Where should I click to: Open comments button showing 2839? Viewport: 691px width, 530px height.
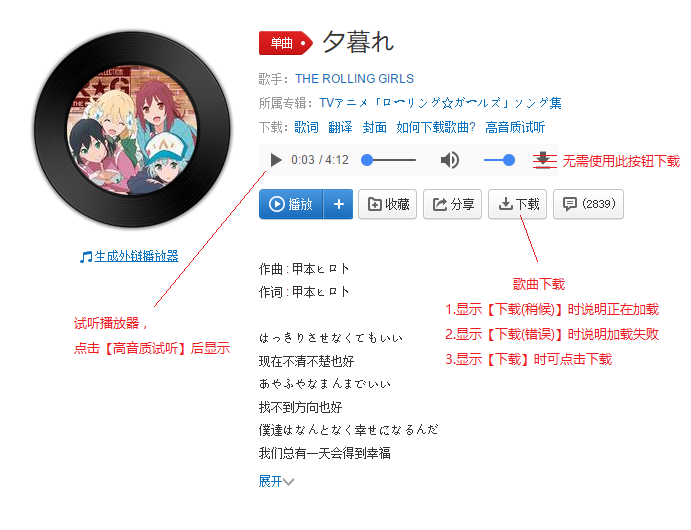(588, 204)
